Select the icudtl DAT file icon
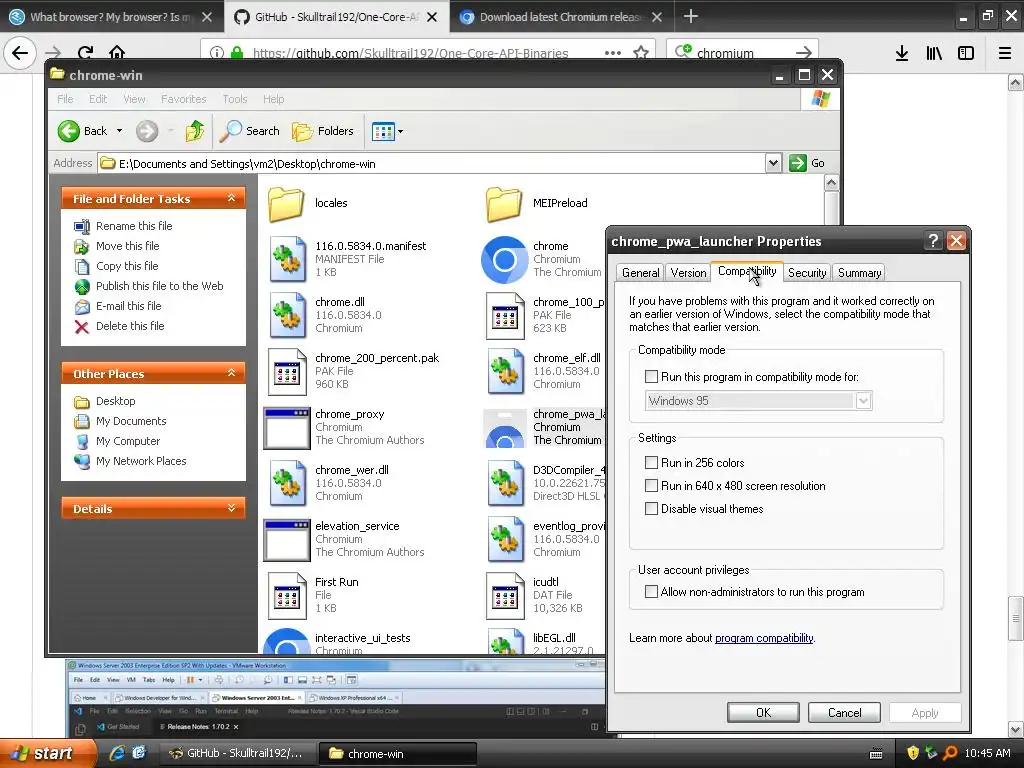The height and width of the screenshot is (768, 1024). tap(505, 596)
